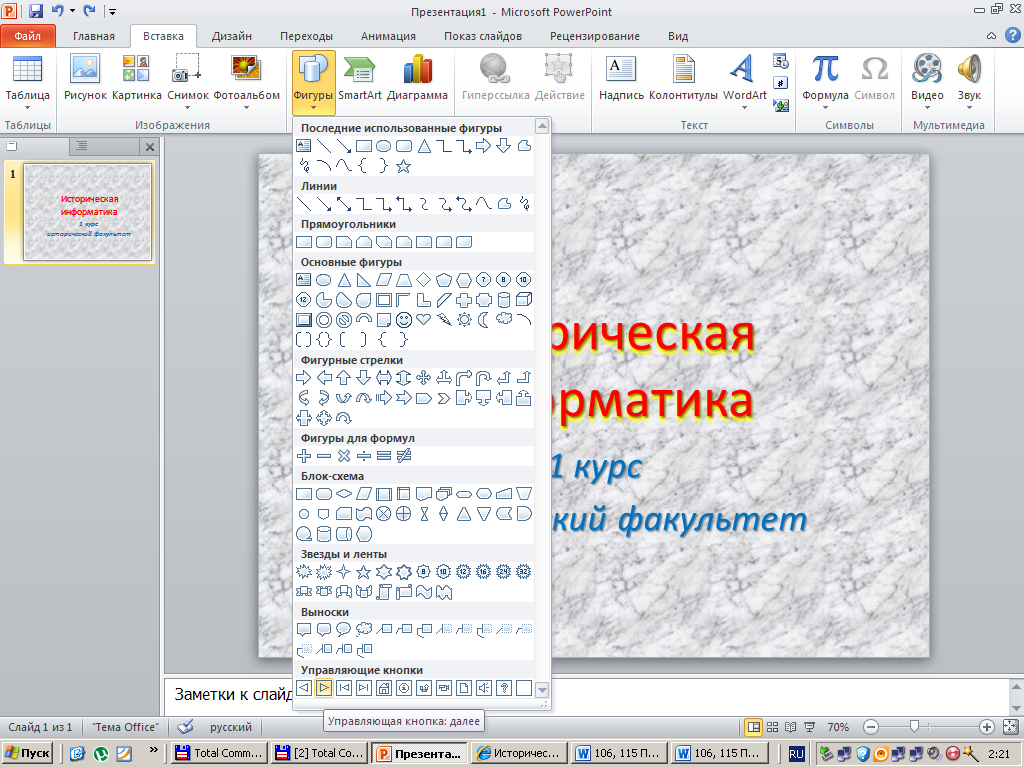The height and width of the screenshot is (768, 1024).
Task: Select the straight line in Lines section
Action: (304, 204)
